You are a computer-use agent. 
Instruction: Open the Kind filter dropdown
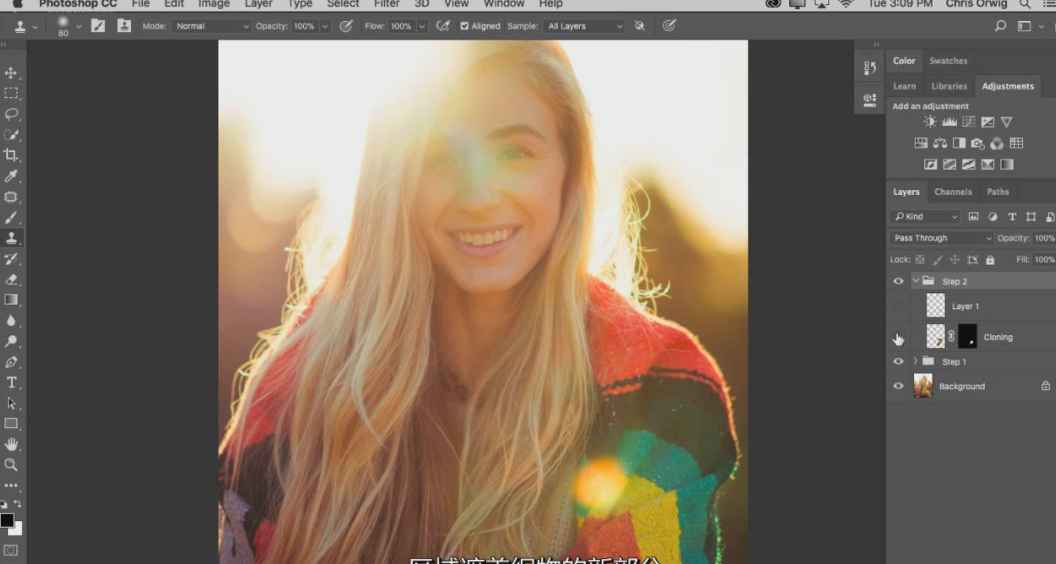(925, 216)
